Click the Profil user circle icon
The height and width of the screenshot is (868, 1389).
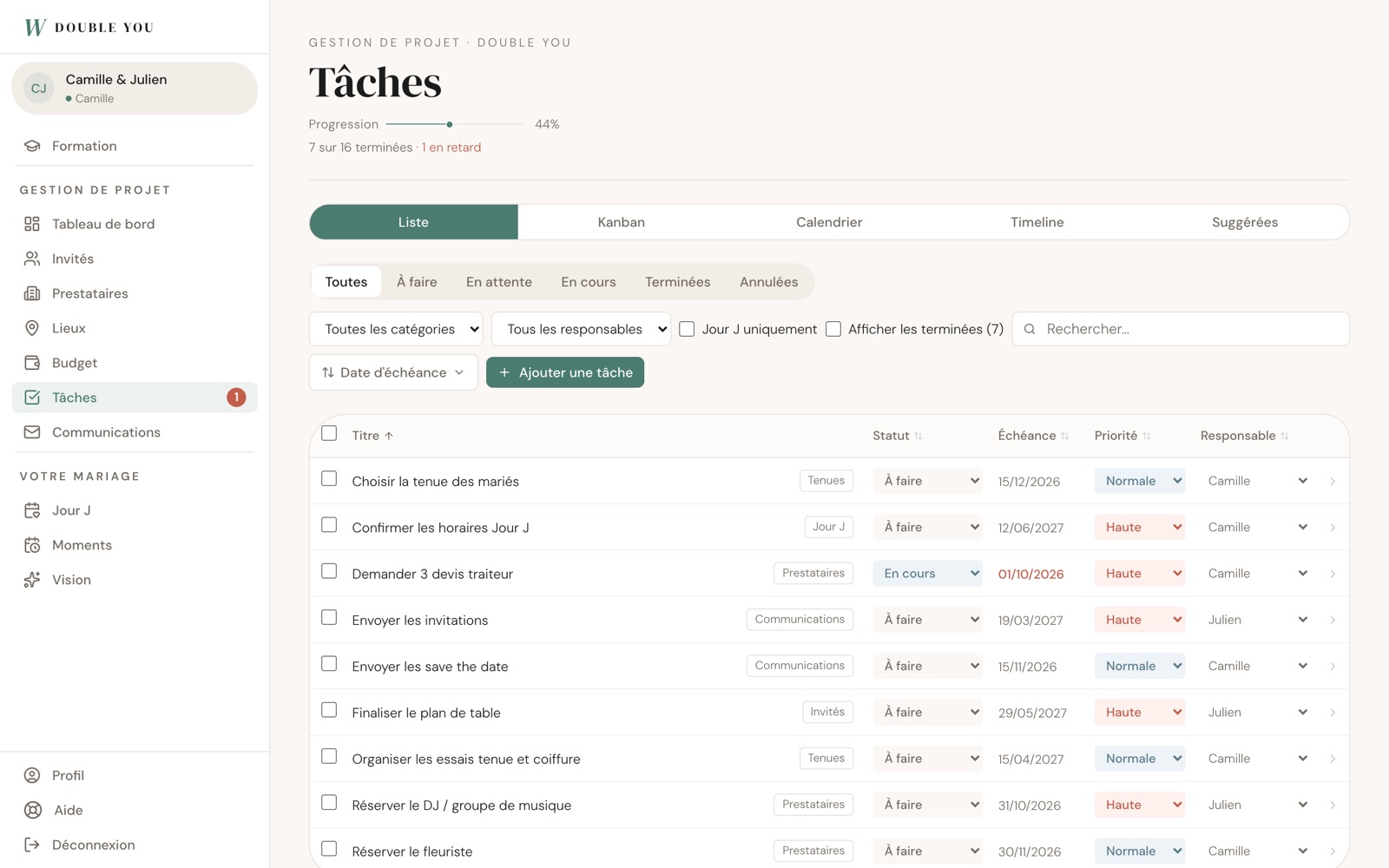(x=32, y=775)
